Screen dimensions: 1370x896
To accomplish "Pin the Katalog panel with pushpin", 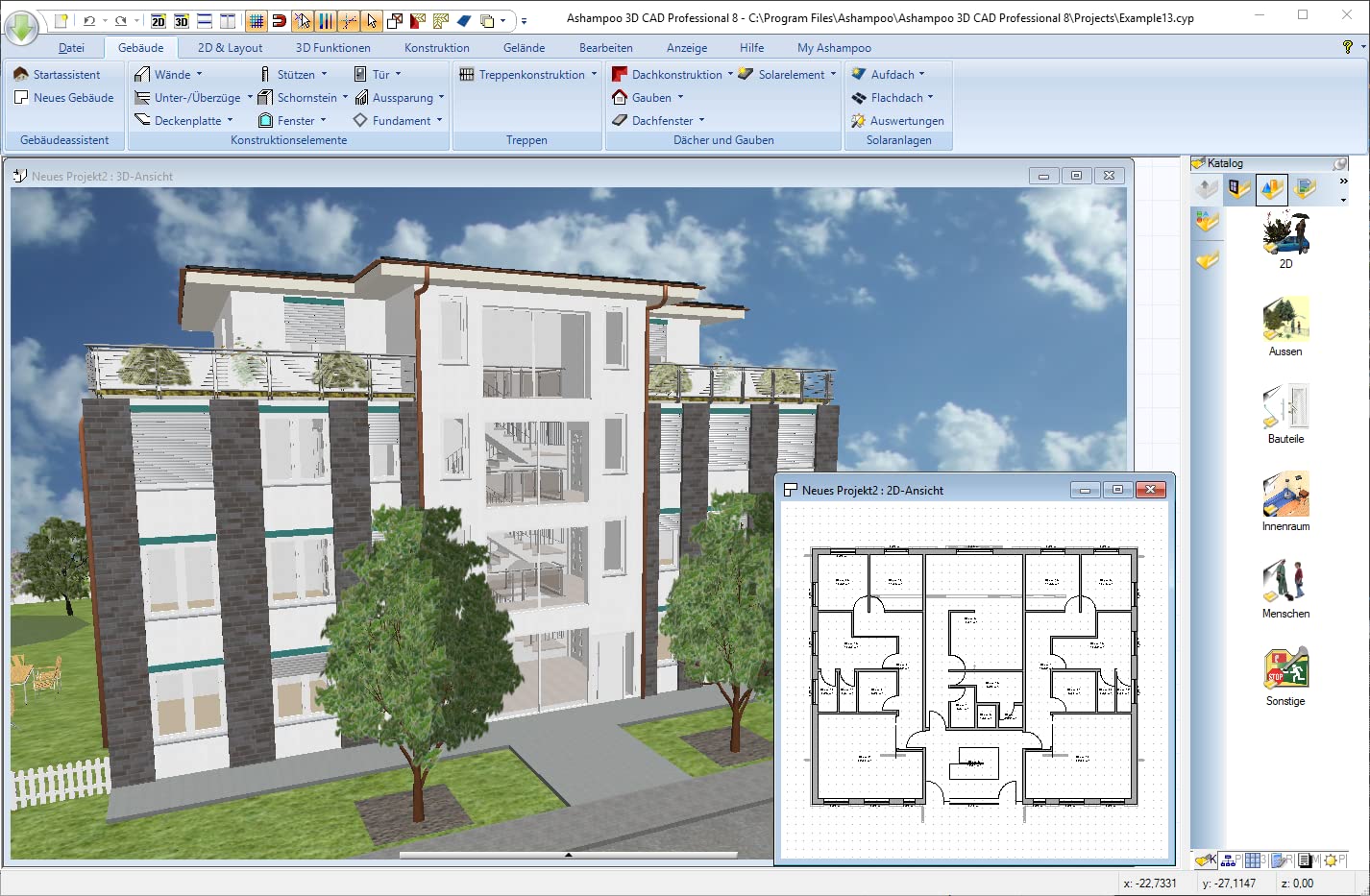I will point(1339,163).
